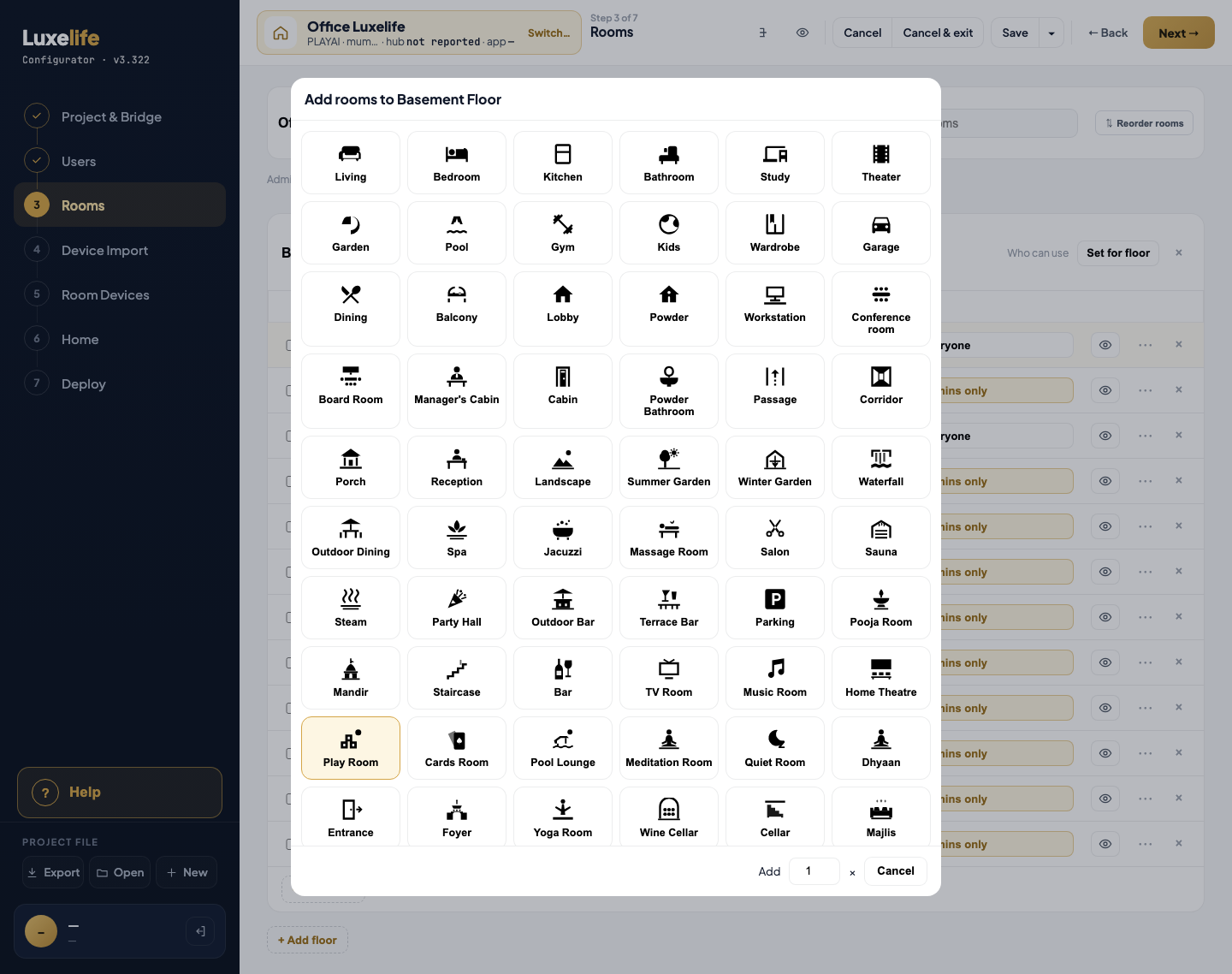Screen dimensions: 1232x974
Task: Open the Save dropdown arrow
Action: point(1051,33)
